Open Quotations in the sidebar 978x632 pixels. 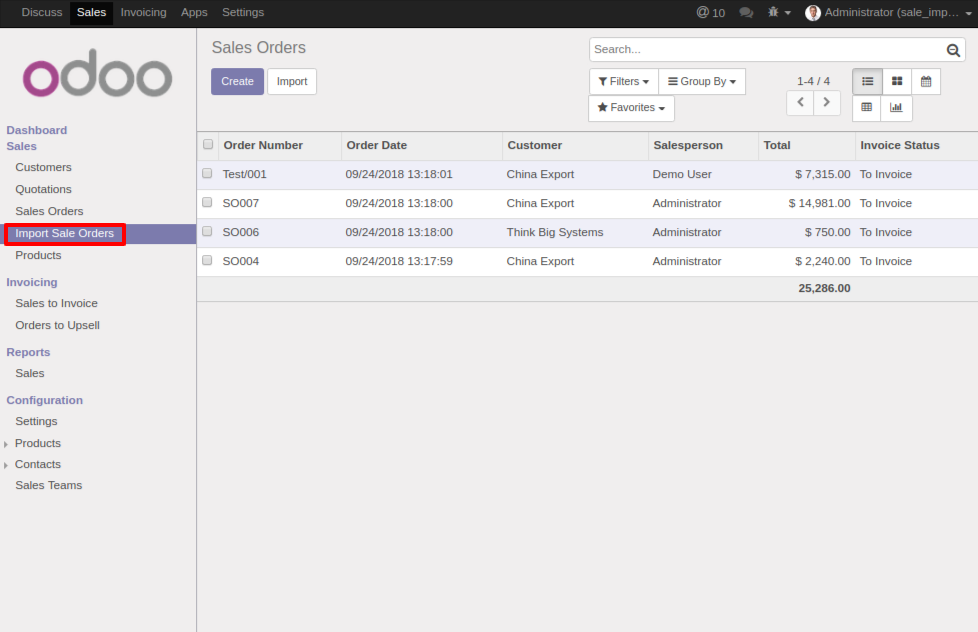click(43, 189)
